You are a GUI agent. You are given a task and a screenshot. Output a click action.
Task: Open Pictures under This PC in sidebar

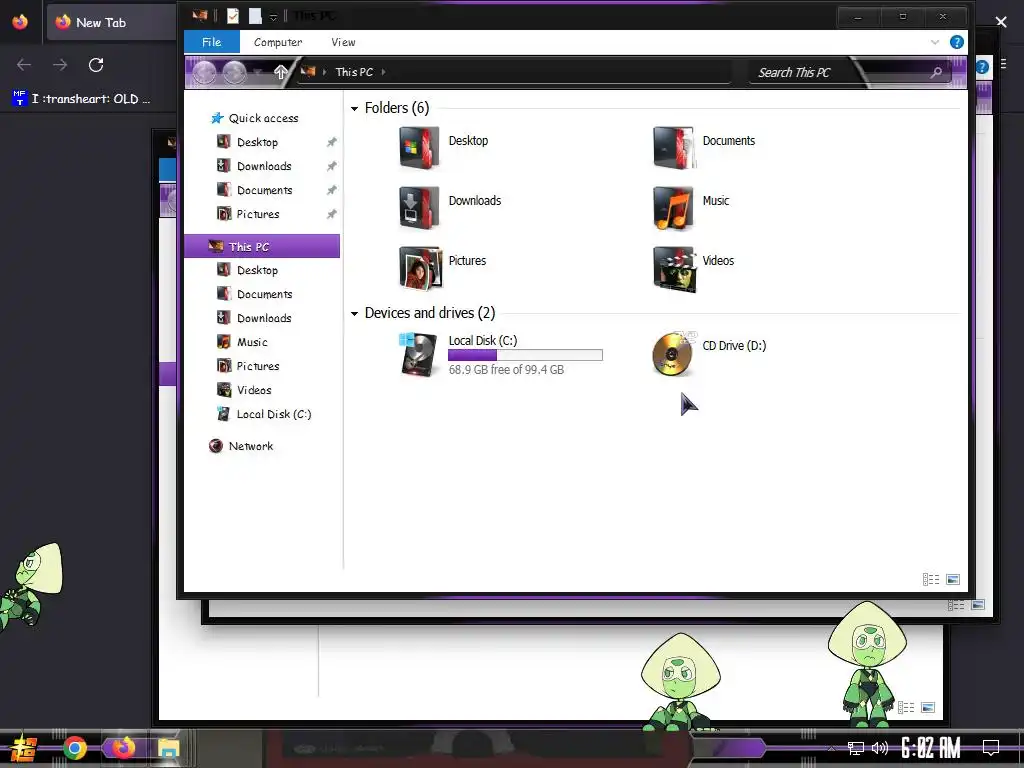tap(258, 366)
